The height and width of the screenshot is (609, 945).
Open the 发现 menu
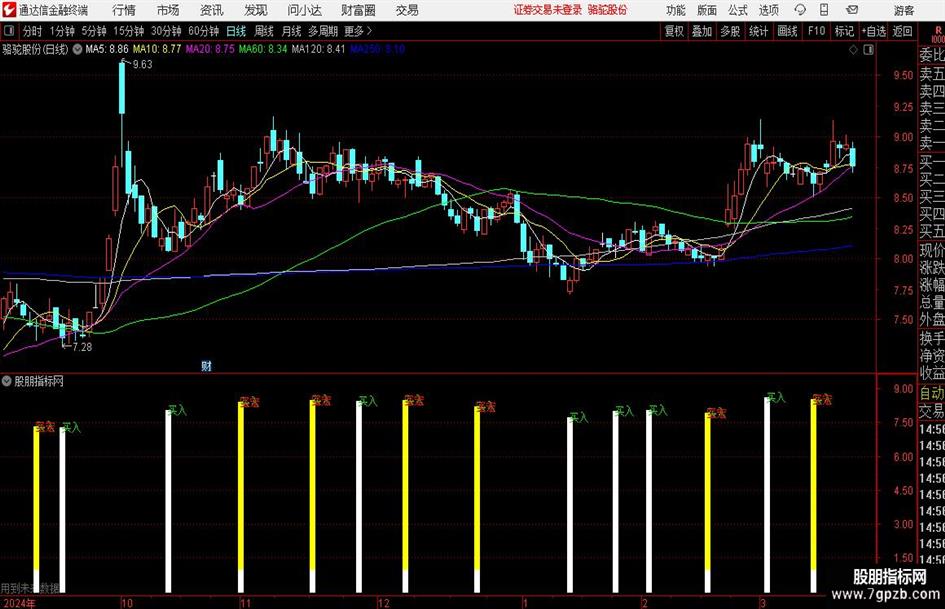pos(256,10)
